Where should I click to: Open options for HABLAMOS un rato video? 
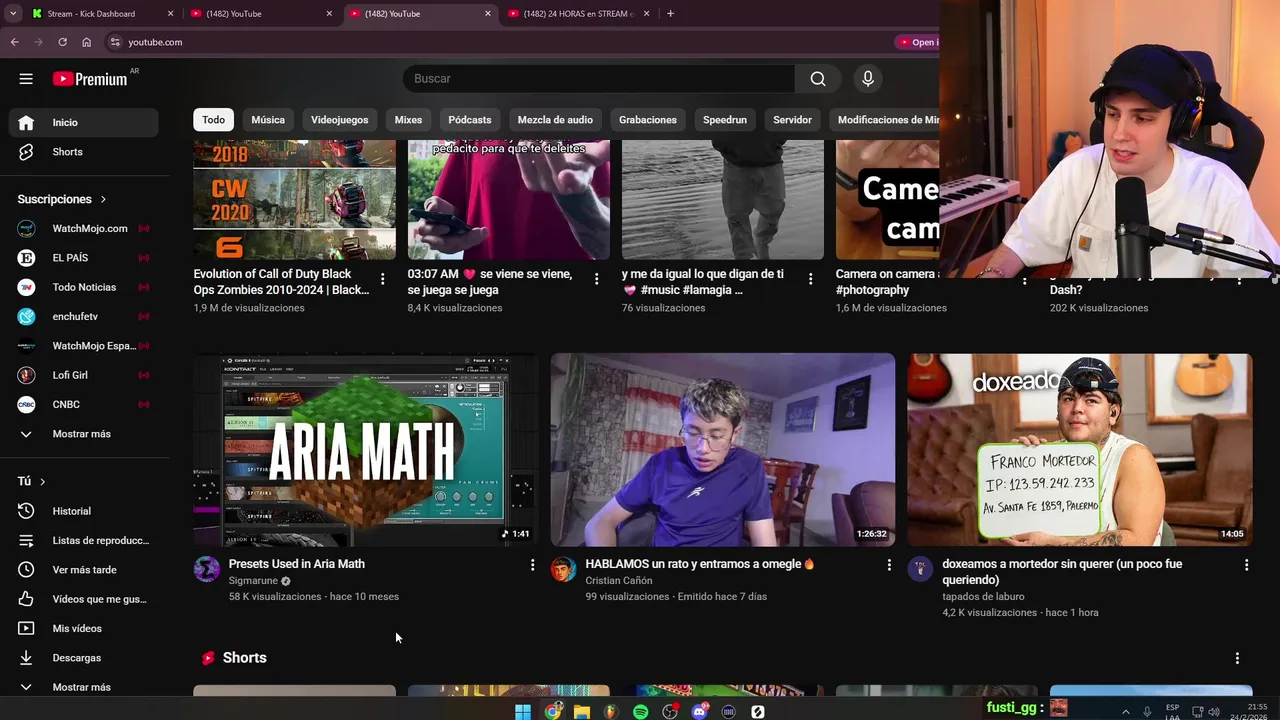coord(889,565)
